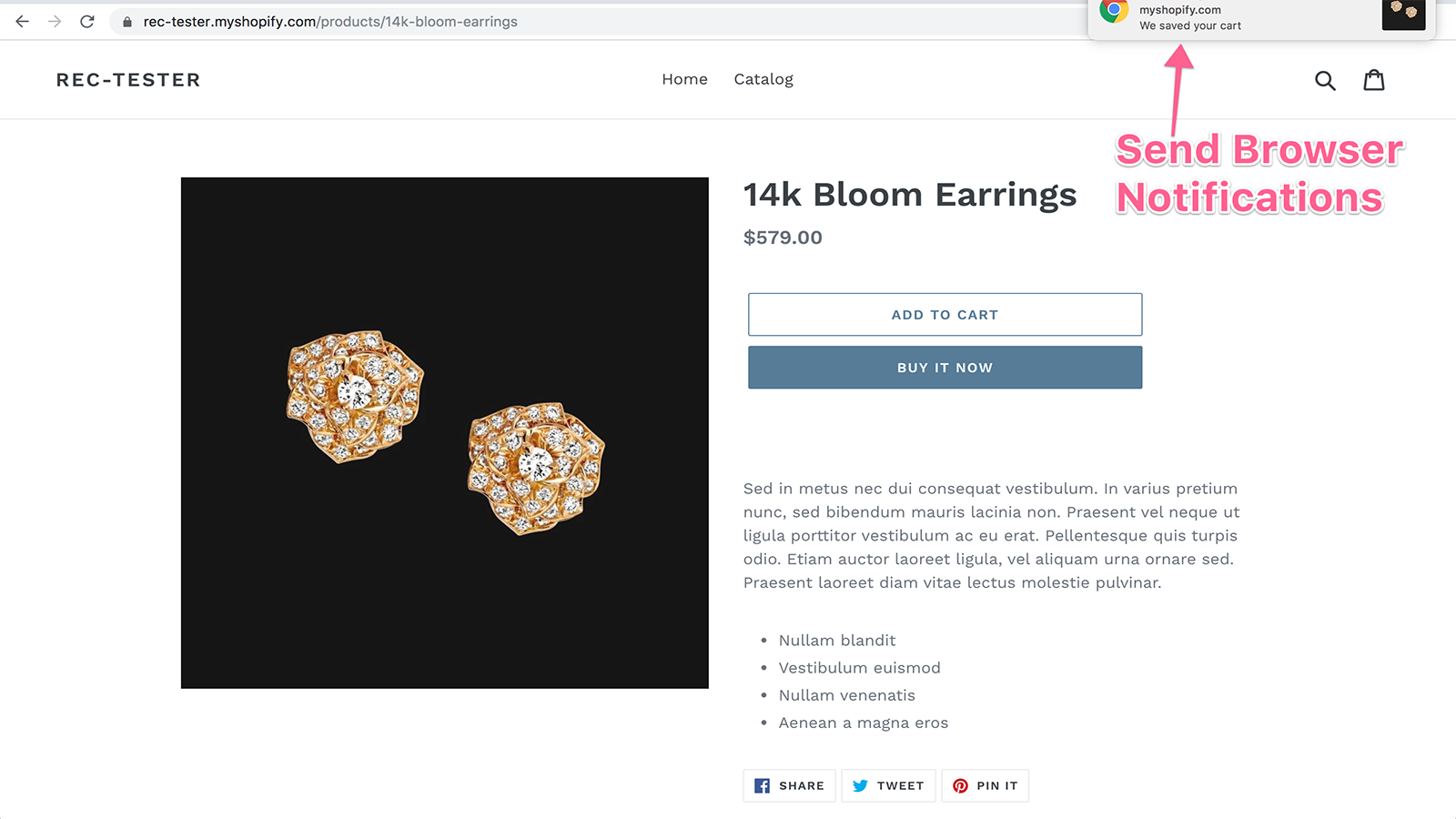Viewport: 1456px width, 819px height.
Task: Click the 14k Bloom Earrings product title
Action: [x=910, y=195]
